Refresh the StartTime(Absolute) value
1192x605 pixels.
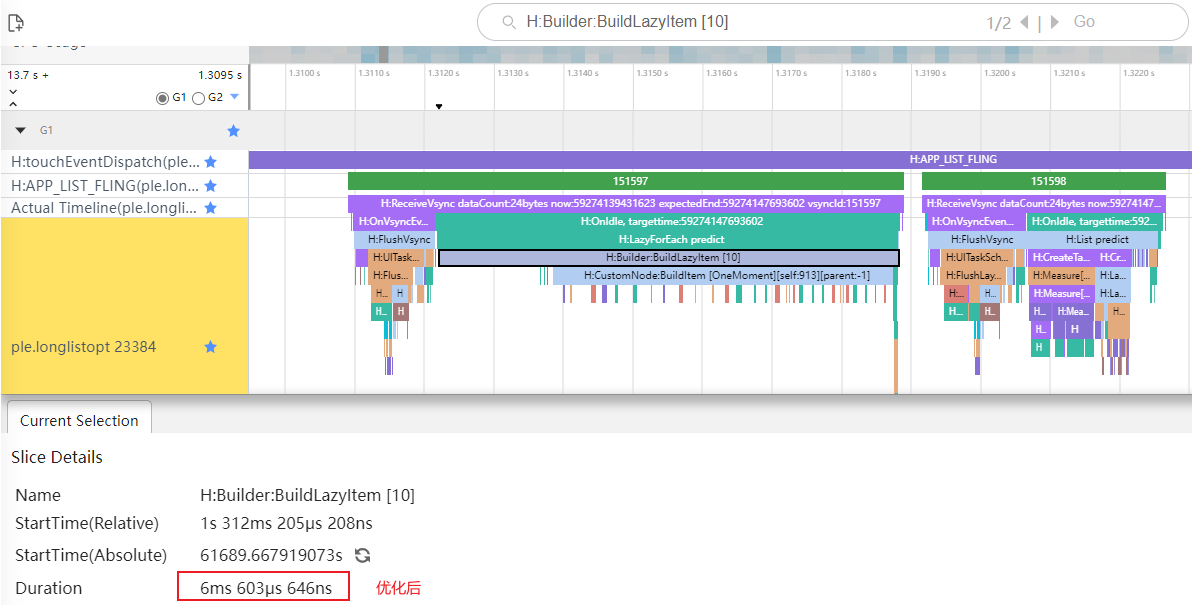tap(363, 555)
